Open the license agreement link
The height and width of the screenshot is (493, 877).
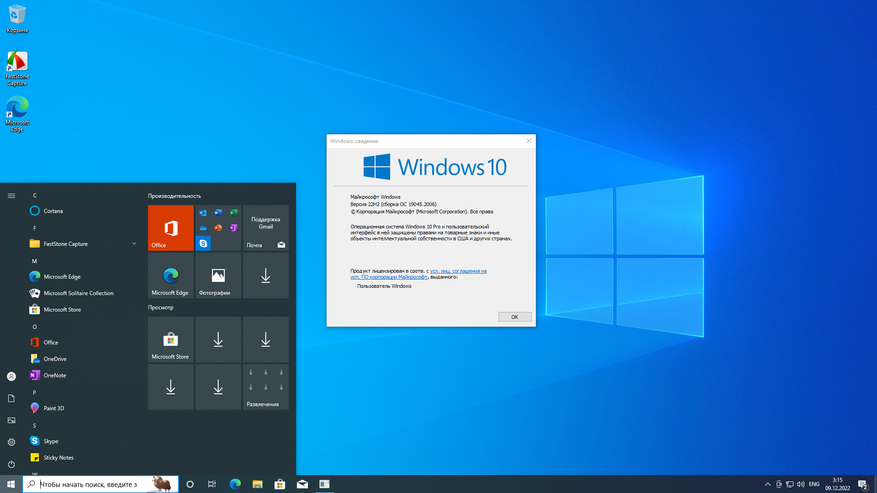(x=418, y=274)
